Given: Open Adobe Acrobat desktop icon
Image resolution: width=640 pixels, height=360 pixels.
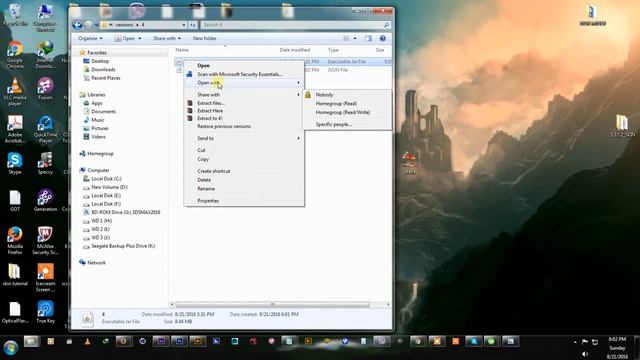Looking at the screenshot, I should [x=15, y=129].
